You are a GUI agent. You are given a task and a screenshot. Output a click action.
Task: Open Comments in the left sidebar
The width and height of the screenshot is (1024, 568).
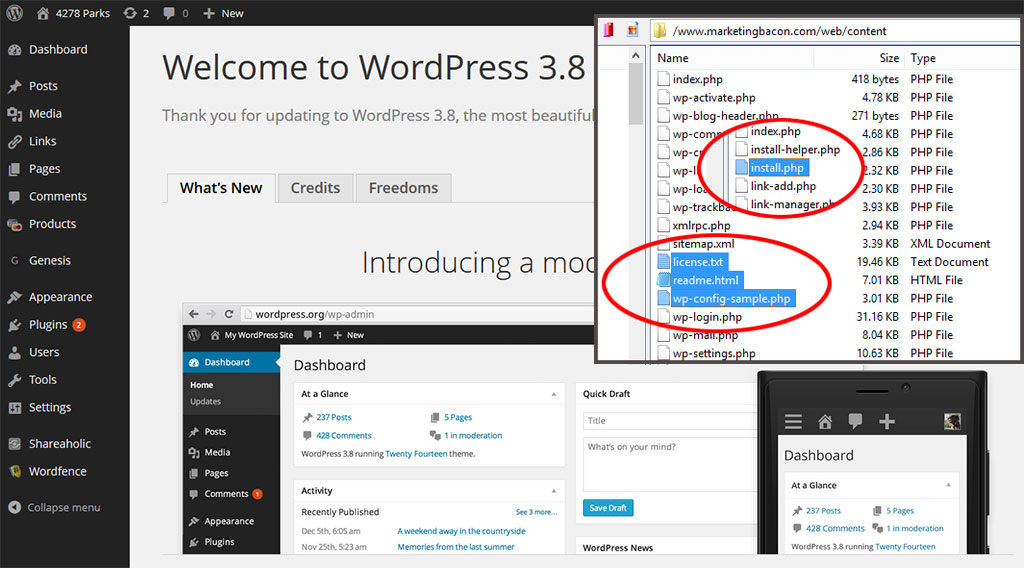coord(57,196)
